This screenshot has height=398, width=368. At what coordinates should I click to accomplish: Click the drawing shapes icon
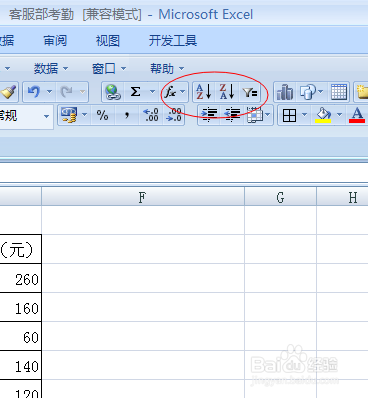(307, 92)
